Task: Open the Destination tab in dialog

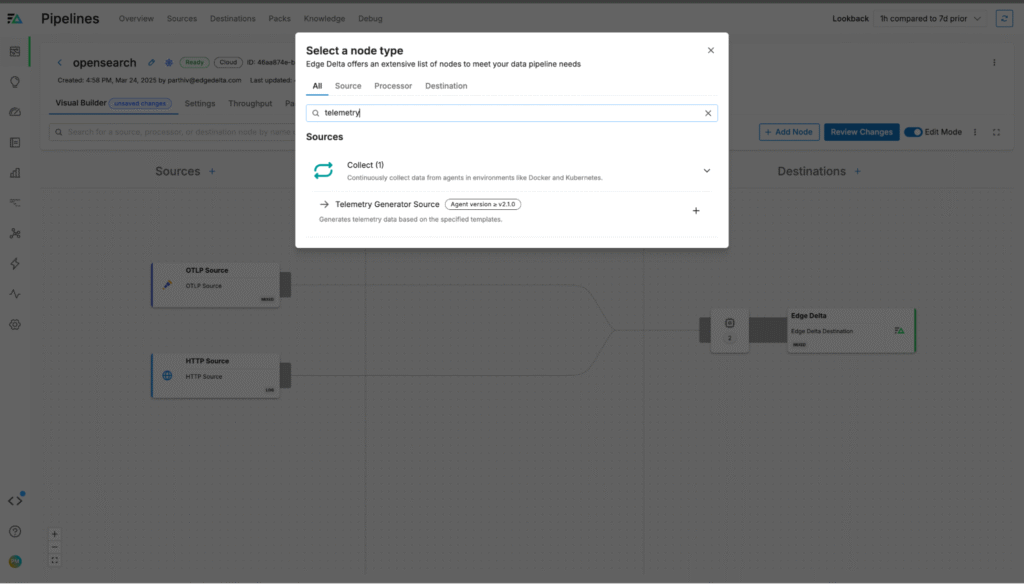Action: point(446,86)
